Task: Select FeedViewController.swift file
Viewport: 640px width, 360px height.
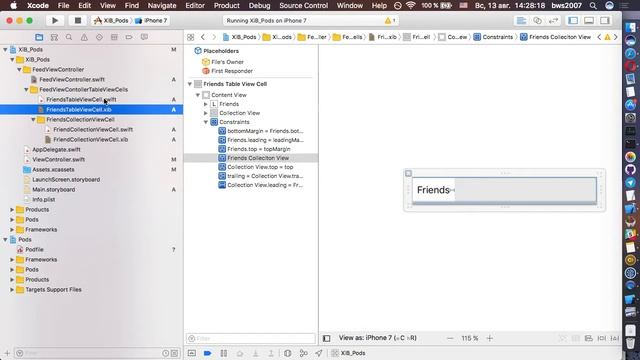Action: click(72, 80)
